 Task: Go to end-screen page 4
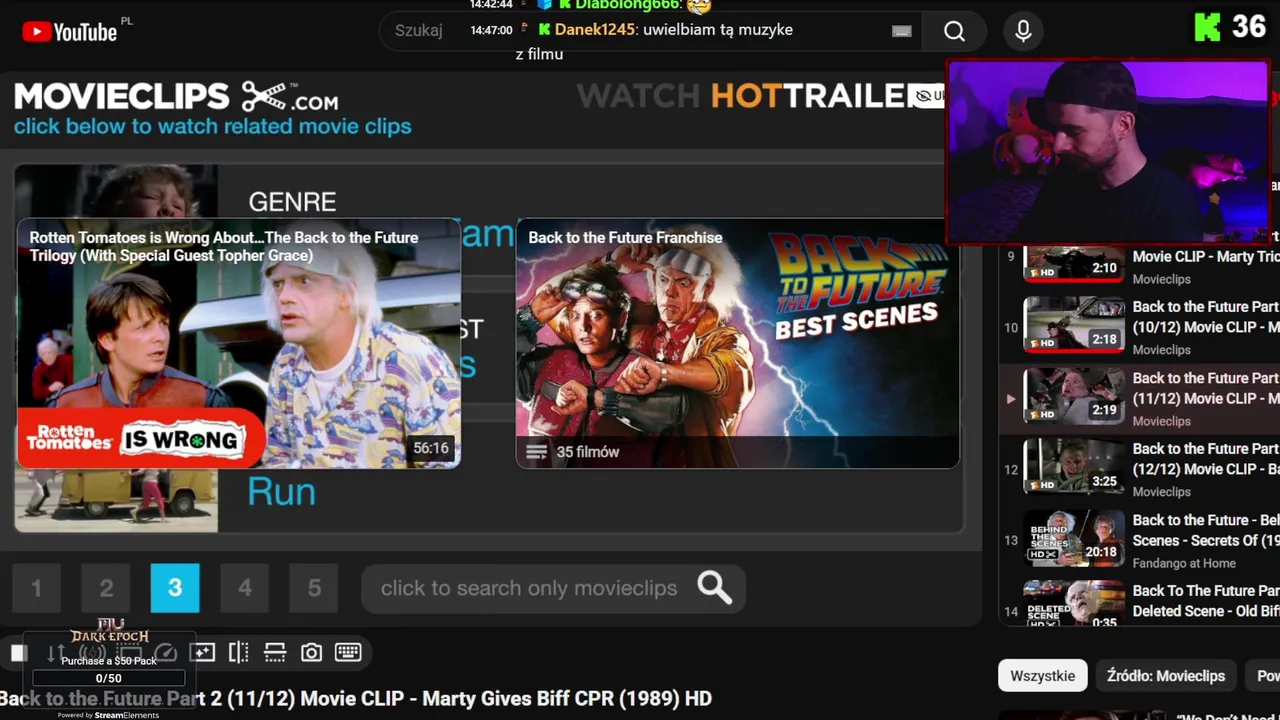(x=245, y=588)
